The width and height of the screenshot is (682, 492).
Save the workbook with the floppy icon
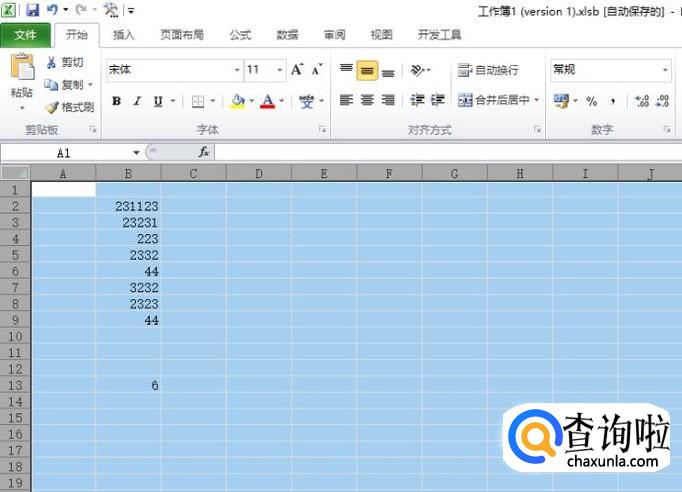pyautogui.click(x=33, y=10)
